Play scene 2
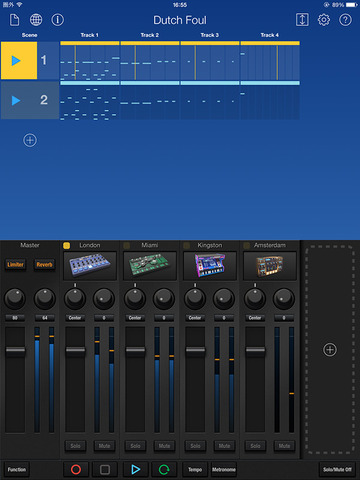Viewport: 360px width, 480px height. [16, 100]
